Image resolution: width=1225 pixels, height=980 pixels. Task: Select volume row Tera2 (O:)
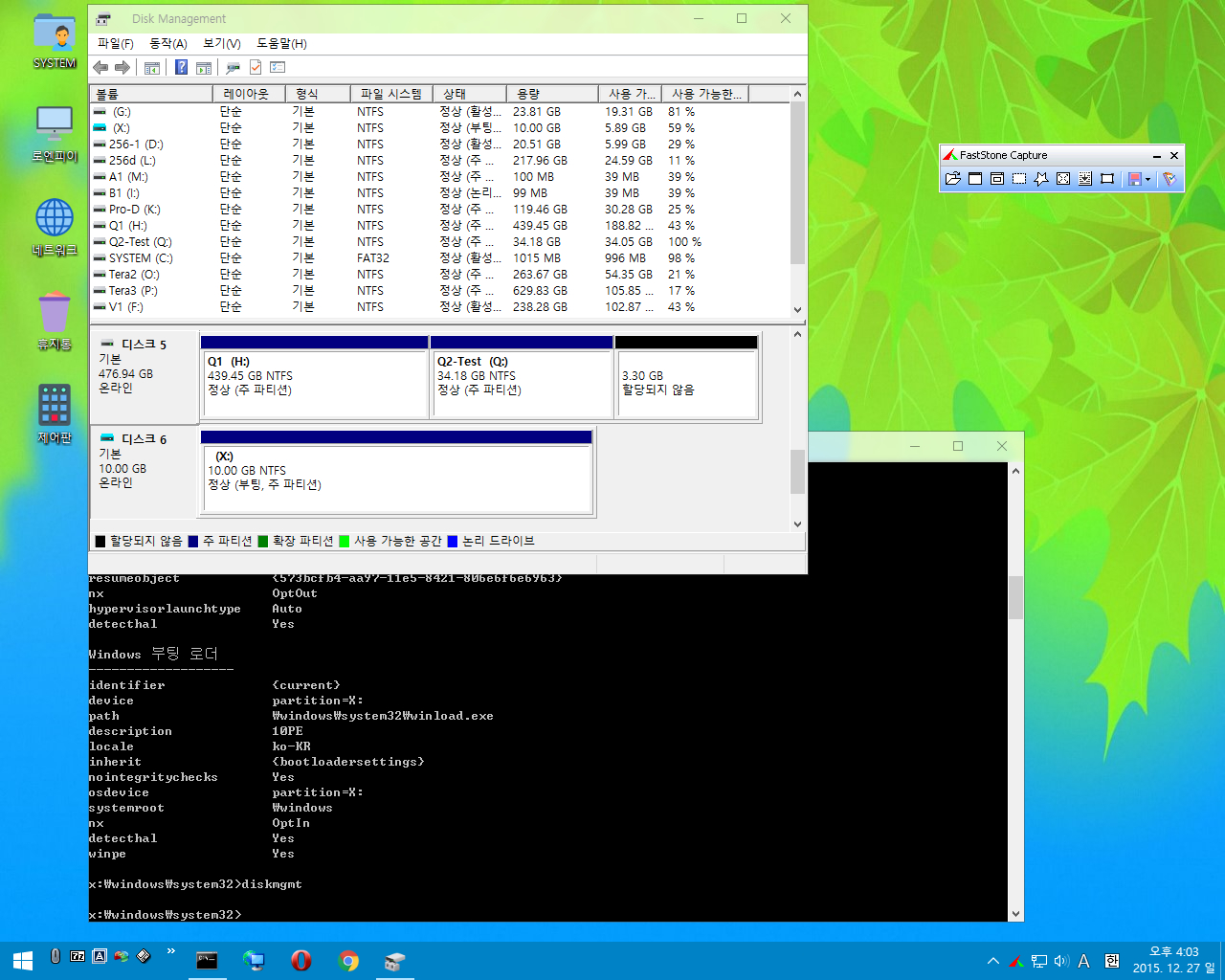click(440, 275)
